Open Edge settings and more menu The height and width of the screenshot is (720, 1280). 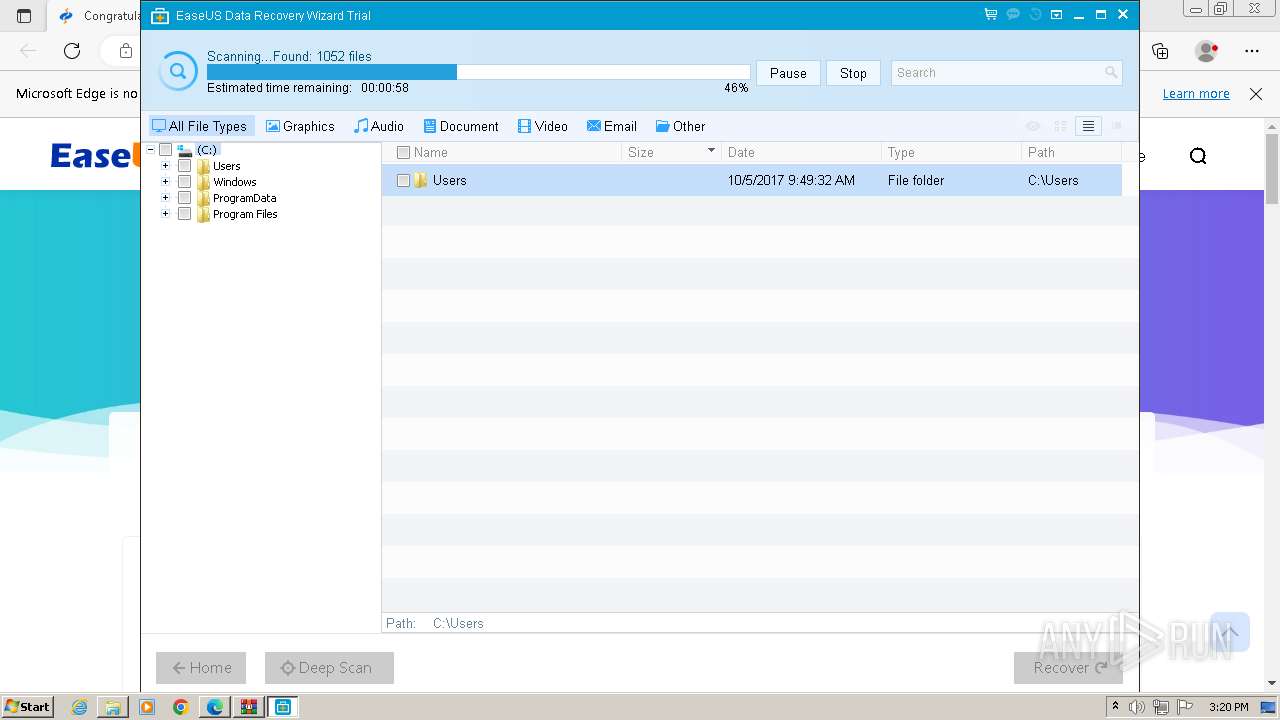tap(1252, 51)
